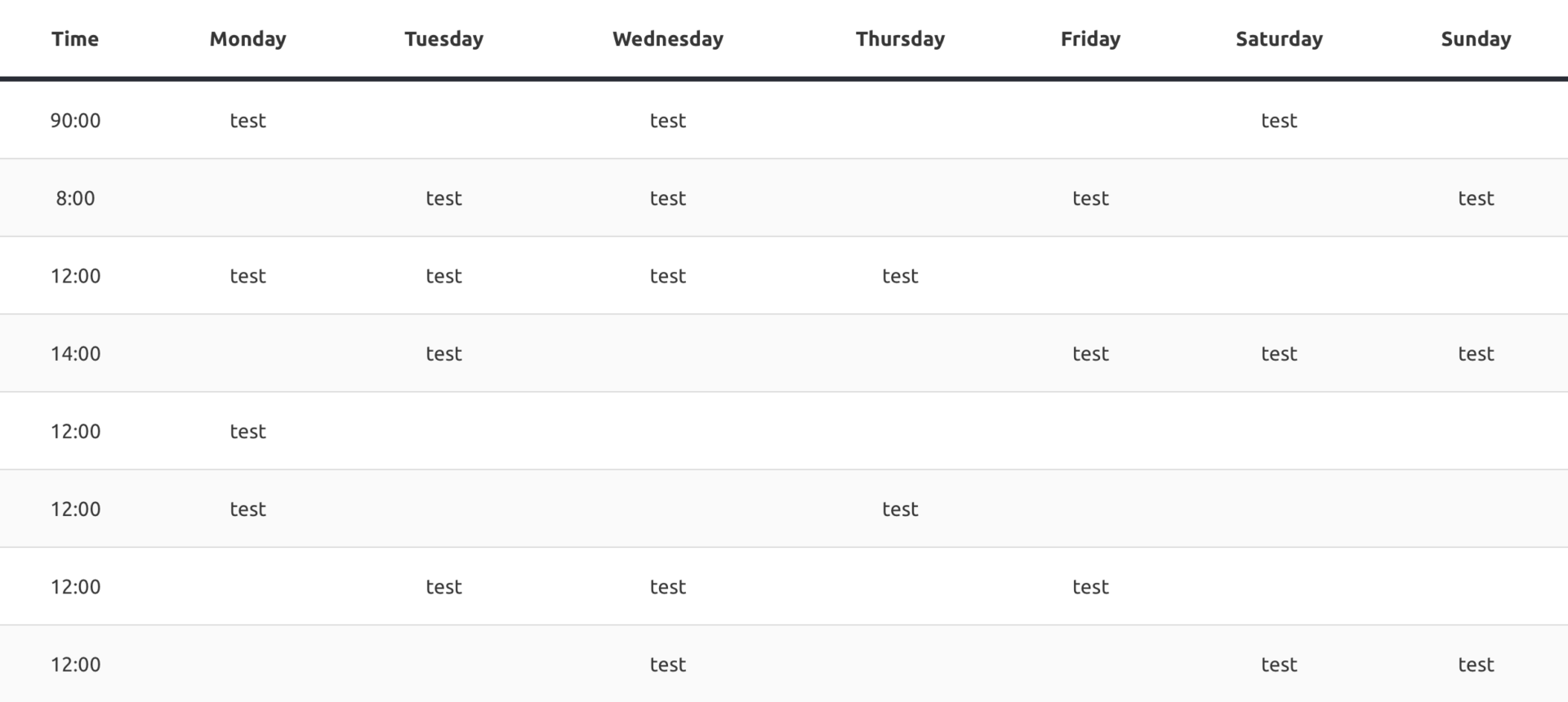
Task: Click Saturday's test entry in the 90:00 row
Action: click(x=1279, y=121)
